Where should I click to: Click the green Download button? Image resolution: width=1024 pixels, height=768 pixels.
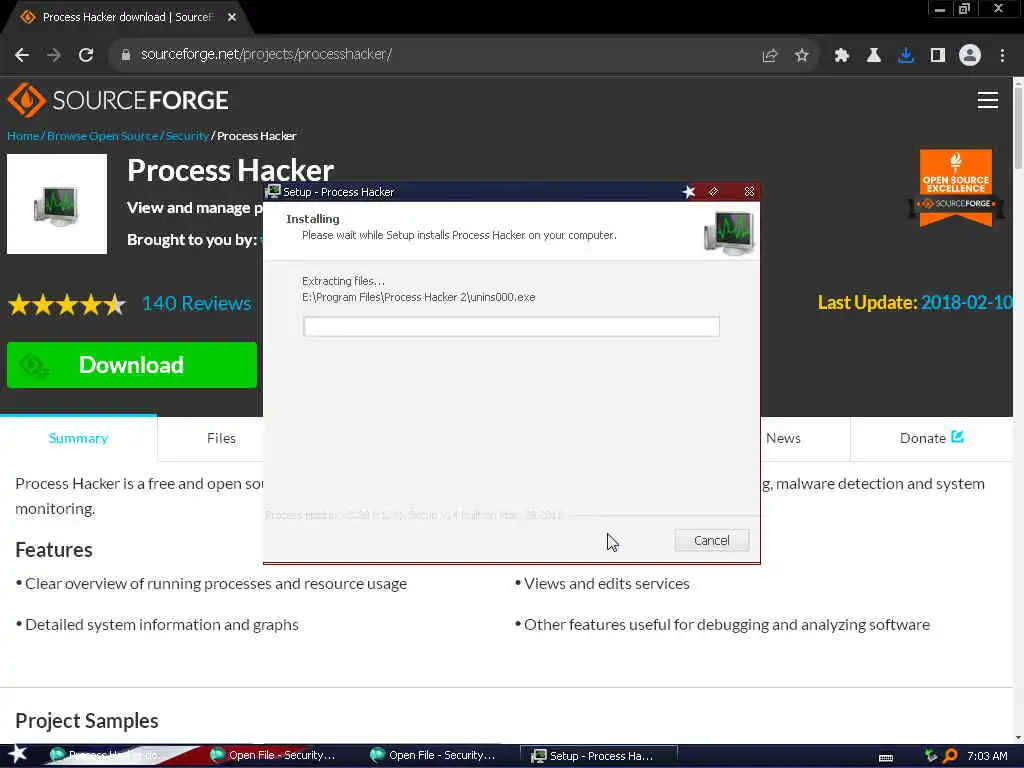tap(132, 365)
